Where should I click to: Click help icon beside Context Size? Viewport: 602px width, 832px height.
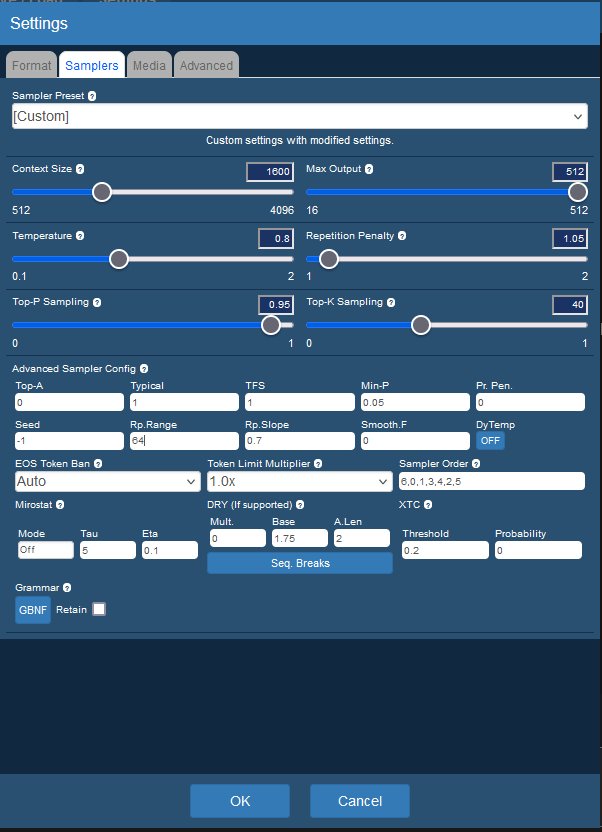[80, 170]
